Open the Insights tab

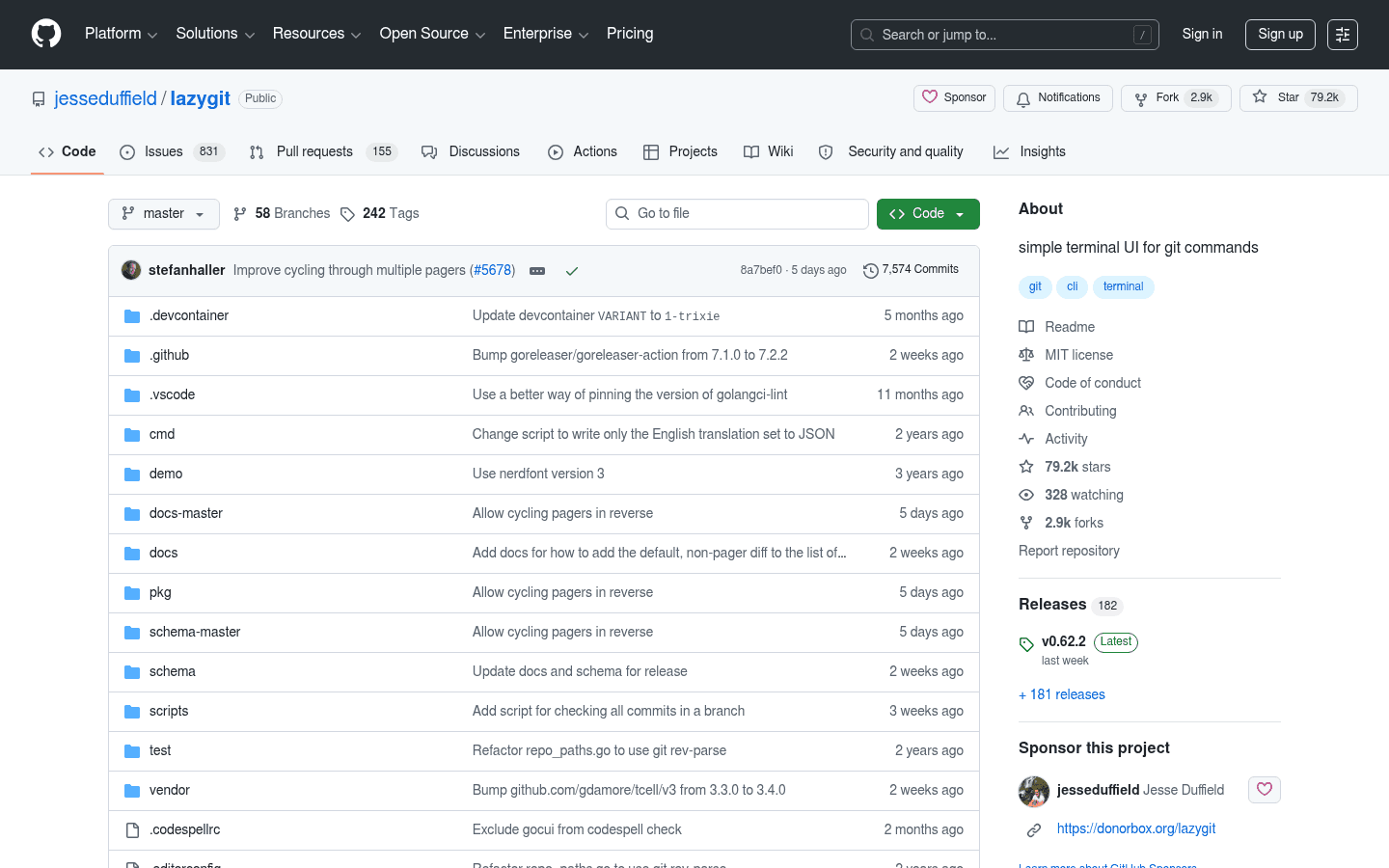click(1030, 152)
